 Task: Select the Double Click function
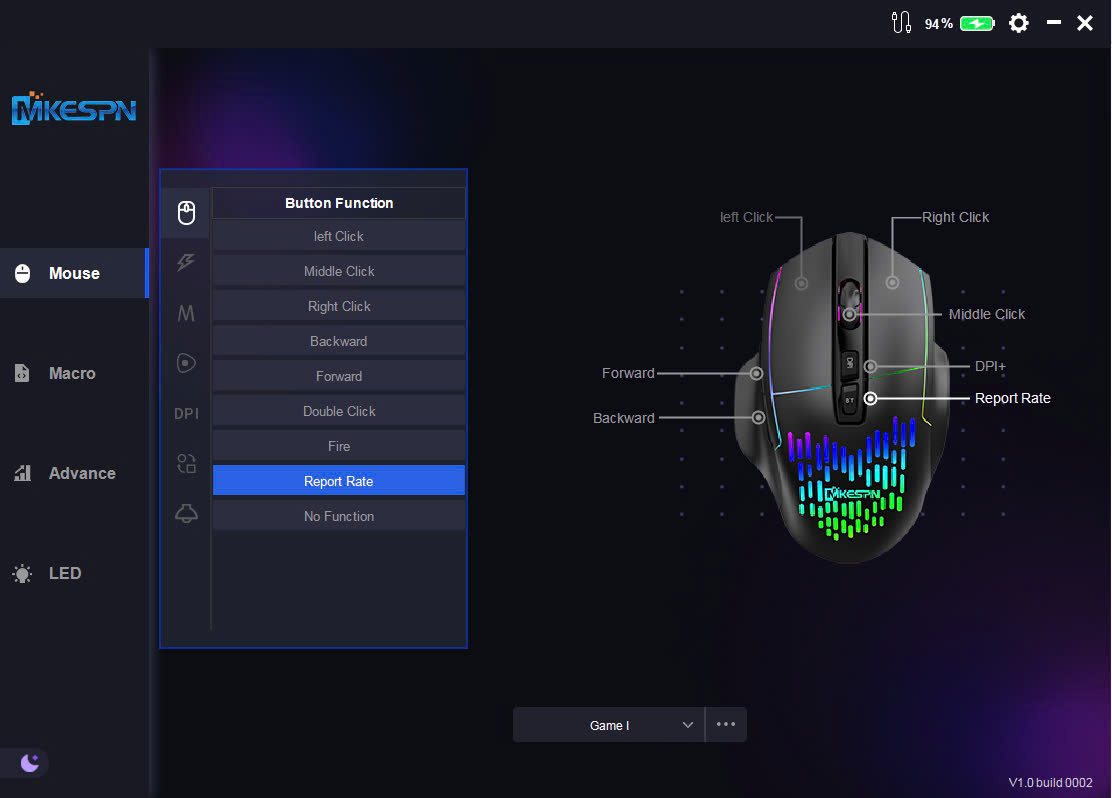pos(339,411)
